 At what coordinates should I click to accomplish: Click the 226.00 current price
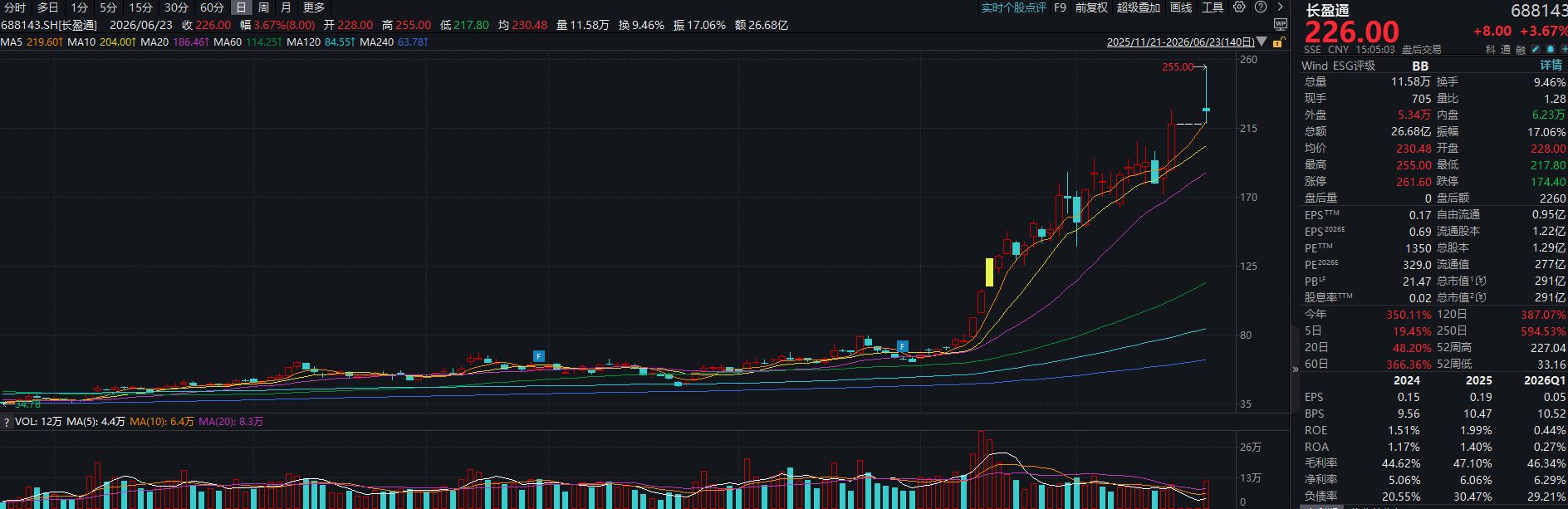[x=1352, y=32]
